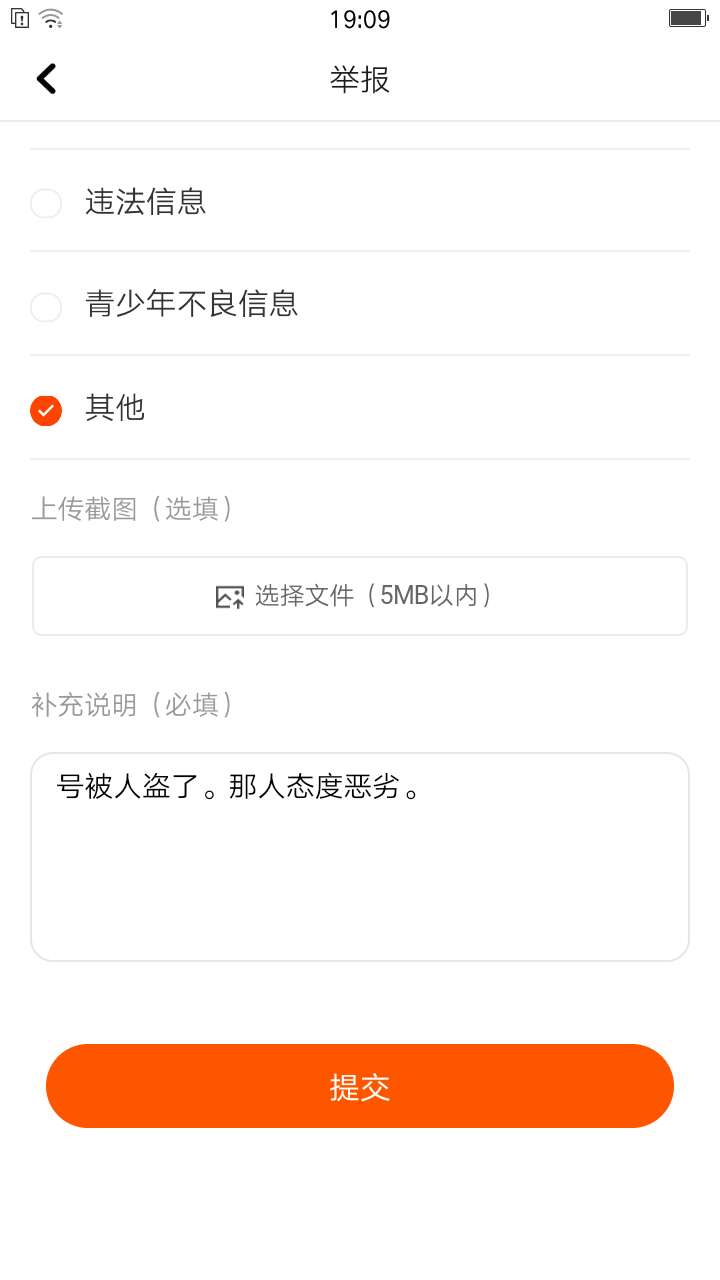720x1280 pixels.
Task: Submit the report with the 提交 button
Action: pyautogui.click(x=360, y=1086)
